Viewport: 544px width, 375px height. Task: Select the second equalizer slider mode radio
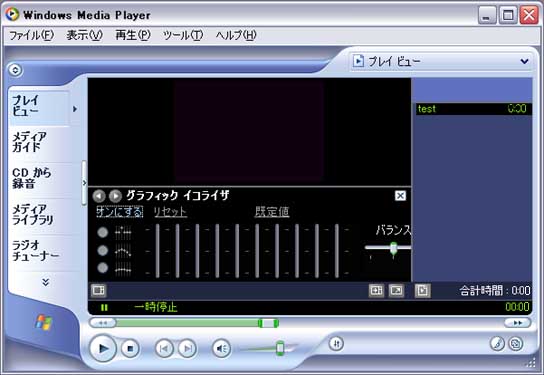[x=102, y=250]
